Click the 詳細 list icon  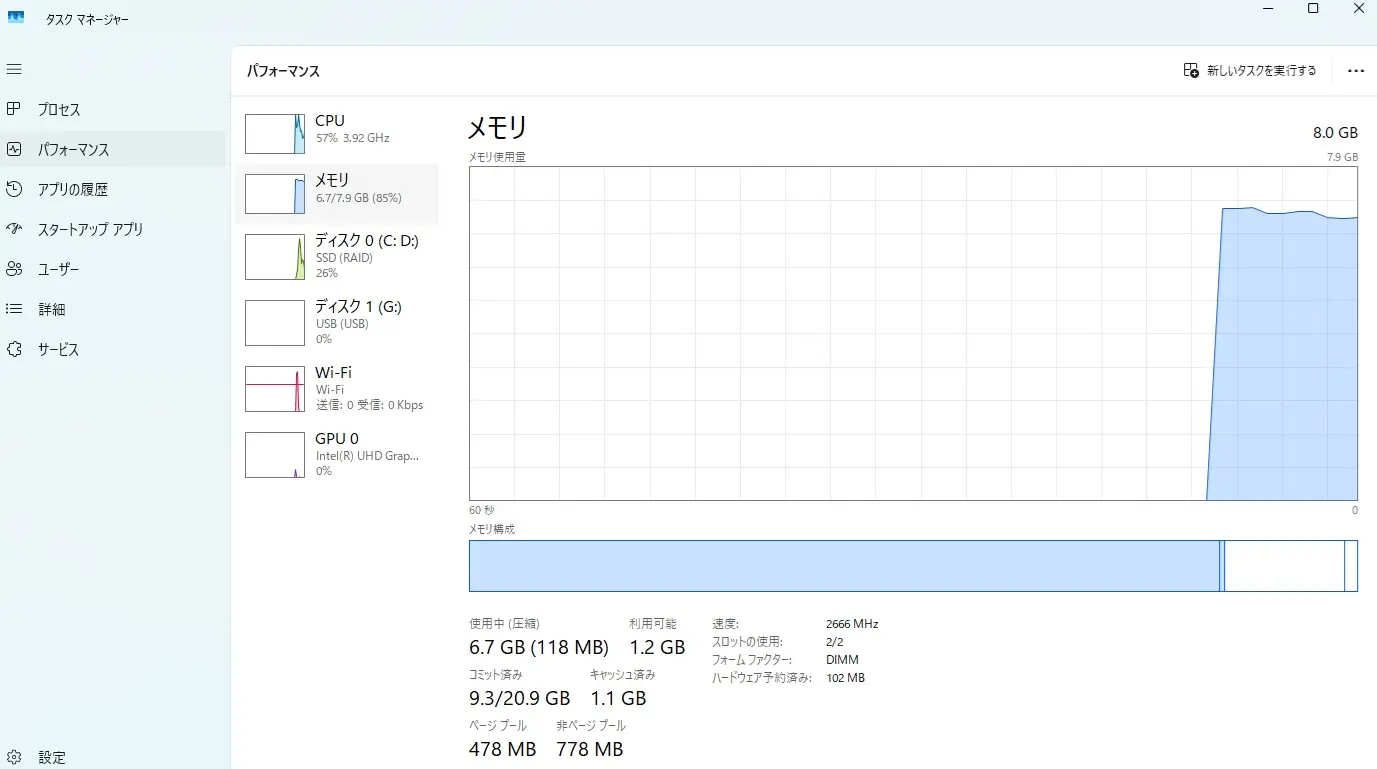(14, 309)
